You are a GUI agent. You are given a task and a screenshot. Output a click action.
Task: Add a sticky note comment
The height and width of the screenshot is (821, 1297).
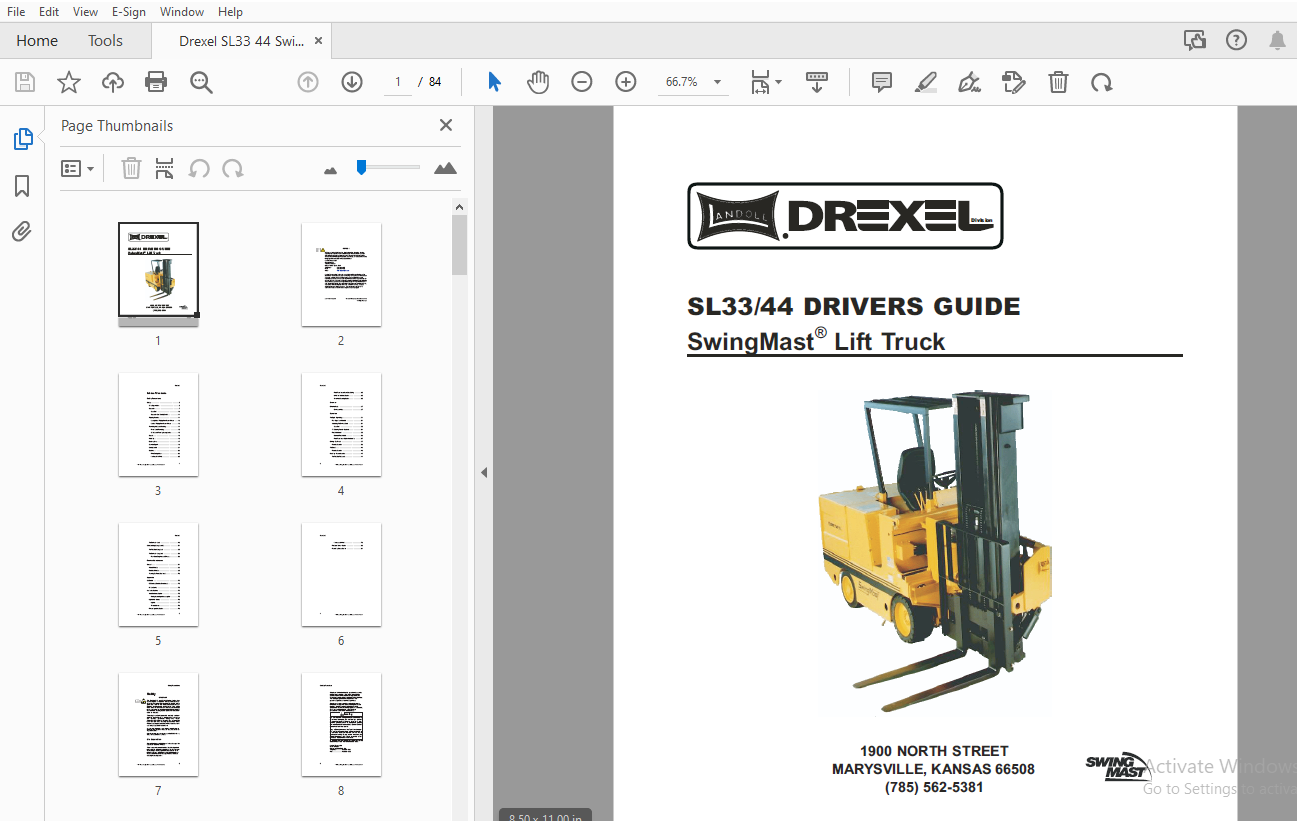(x=882, y=82)
